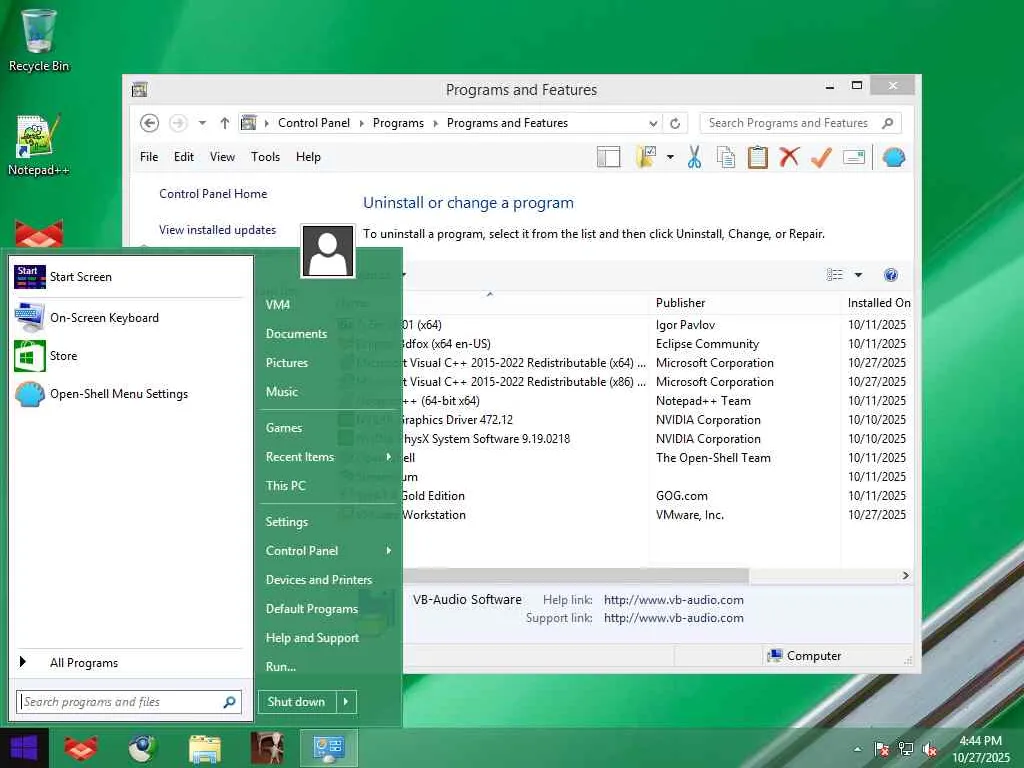Image resolution: width=1024 pixels, height=768 pixels.
Task: Click the network tray icon
Action: click(x=905, y=749)
